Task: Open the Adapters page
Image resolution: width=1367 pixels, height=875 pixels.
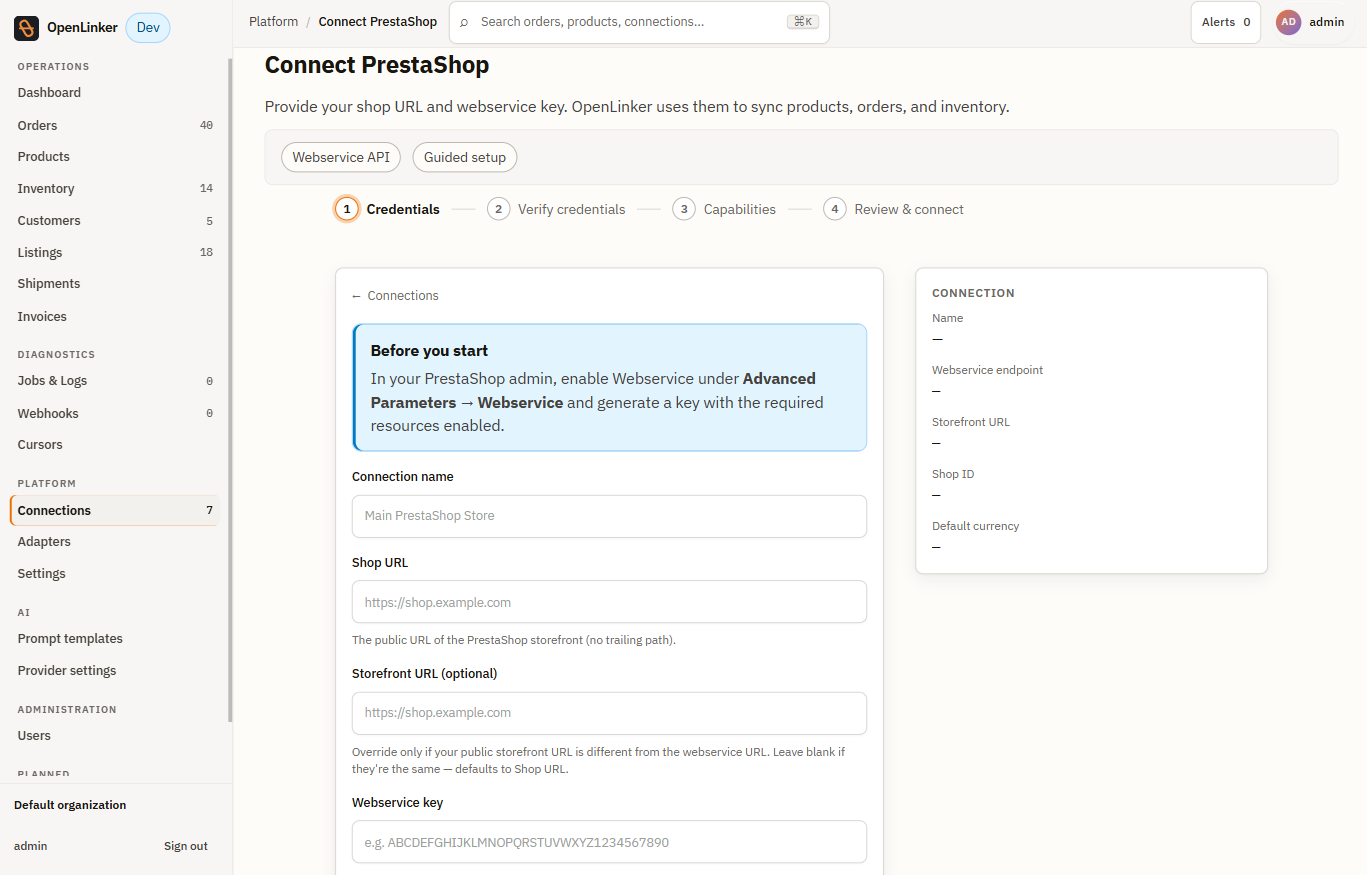Action: tap(114, 542)
